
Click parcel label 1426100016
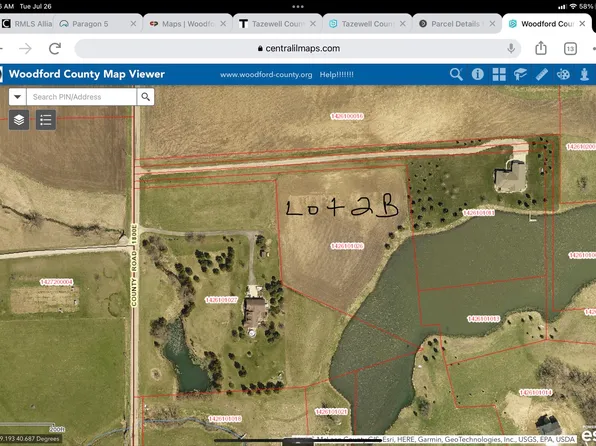347,116
